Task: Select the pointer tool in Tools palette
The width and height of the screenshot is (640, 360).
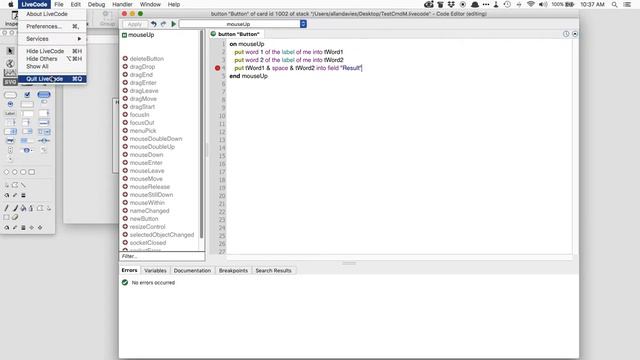Action: click(10, 51)
